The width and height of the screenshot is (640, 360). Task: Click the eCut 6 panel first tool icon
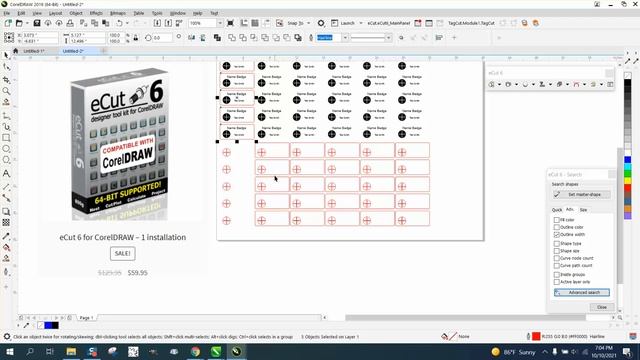coord(491,84)
